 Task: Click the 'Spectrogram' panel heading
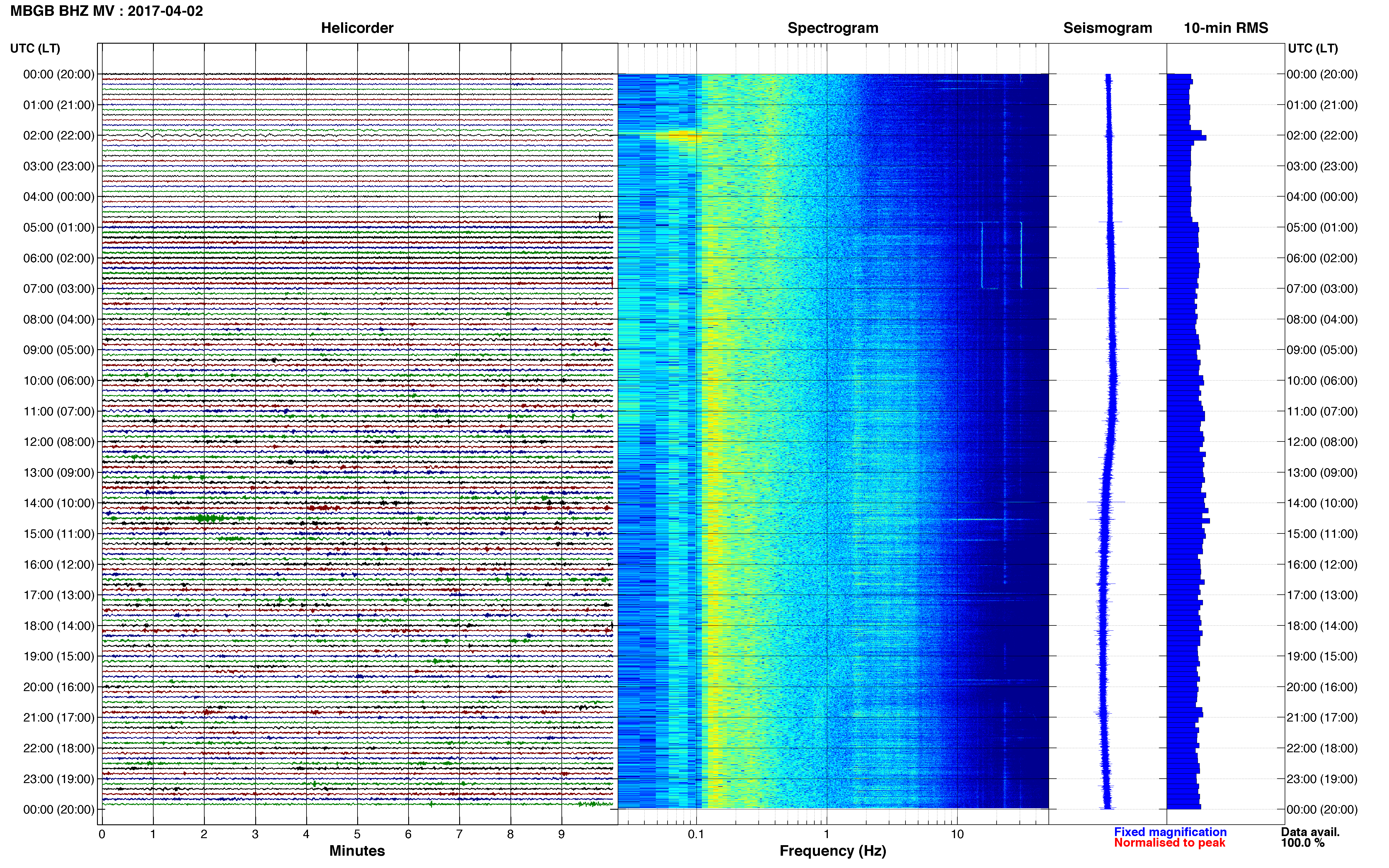click(x=833, y=28)
